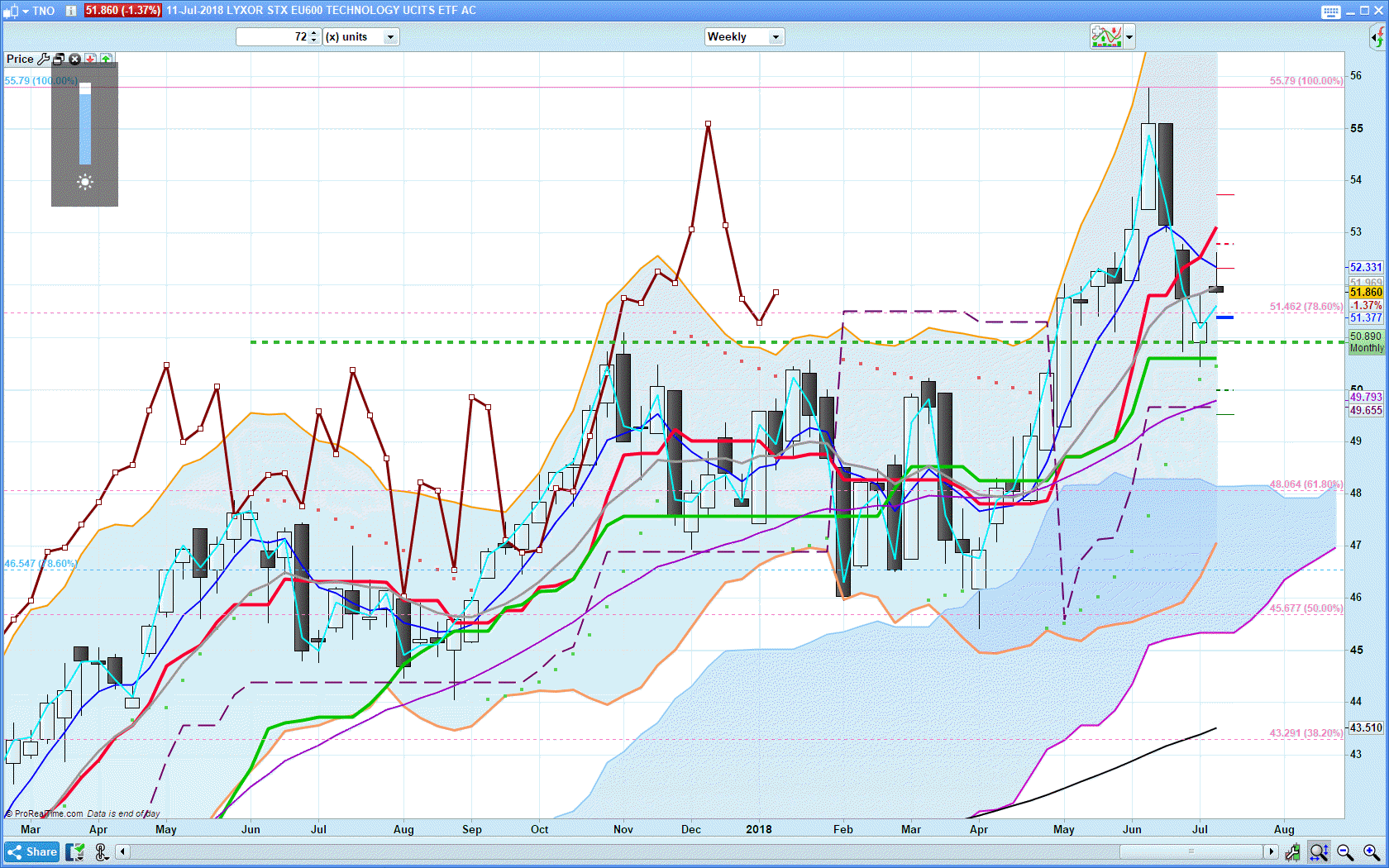Move Price panel down with red arrow

coord(90,59)
